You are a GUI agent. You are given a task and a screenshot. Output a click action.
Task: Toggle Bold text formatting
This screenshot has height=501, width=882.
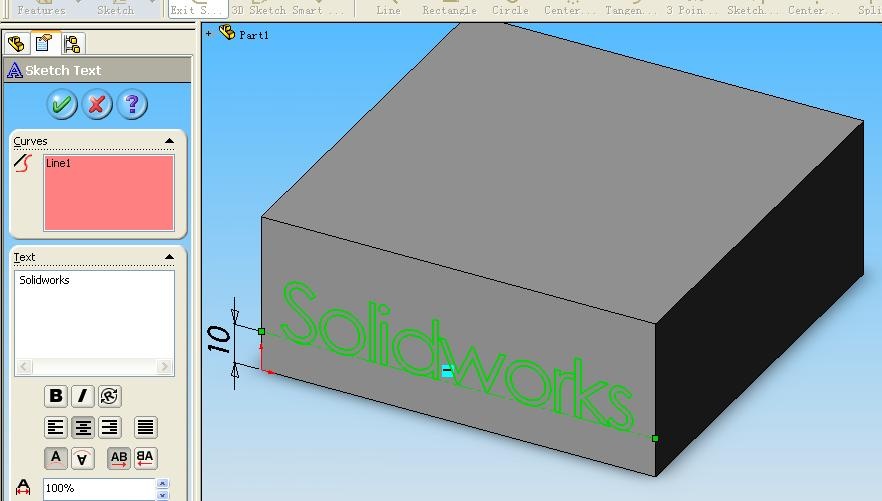(x=56, y=396)
